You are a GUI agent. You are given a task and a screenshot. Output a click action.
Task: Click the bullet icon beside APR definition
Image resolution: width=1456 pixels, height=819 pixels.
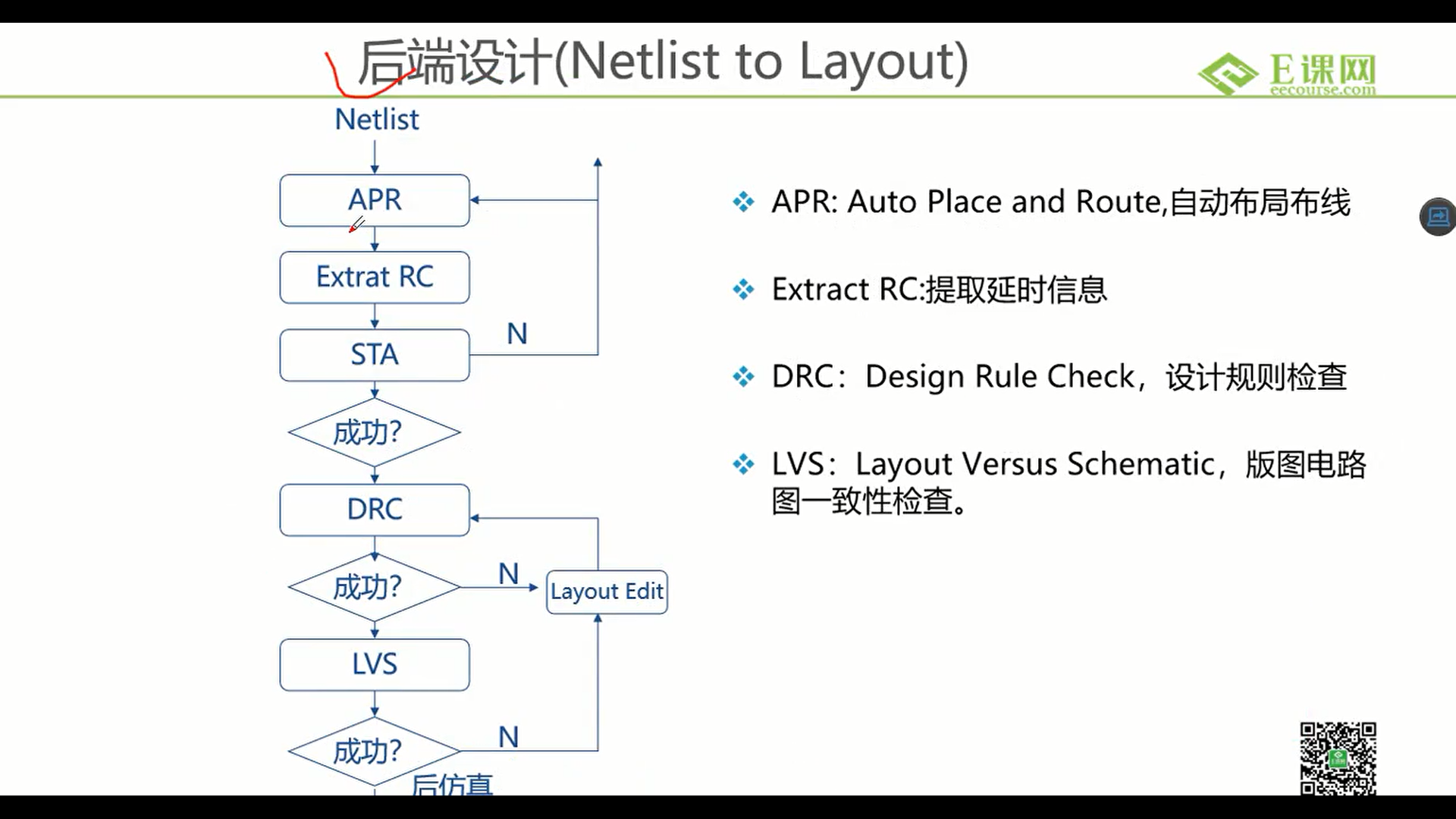743,202
